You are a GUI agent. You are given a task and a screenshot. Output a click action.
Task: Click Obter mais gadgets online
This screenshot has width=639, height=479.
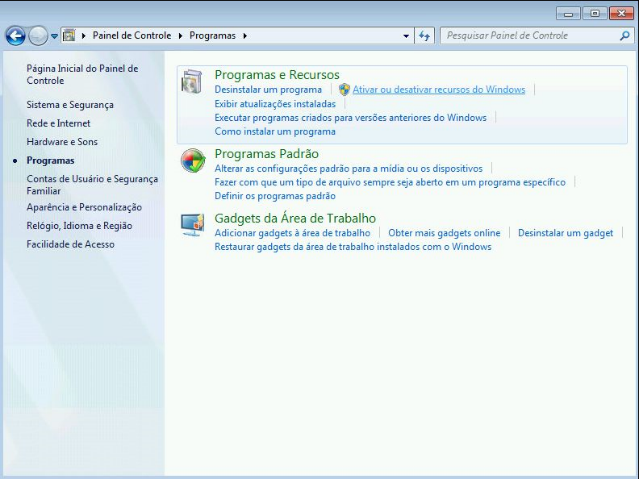pos(444,233)
